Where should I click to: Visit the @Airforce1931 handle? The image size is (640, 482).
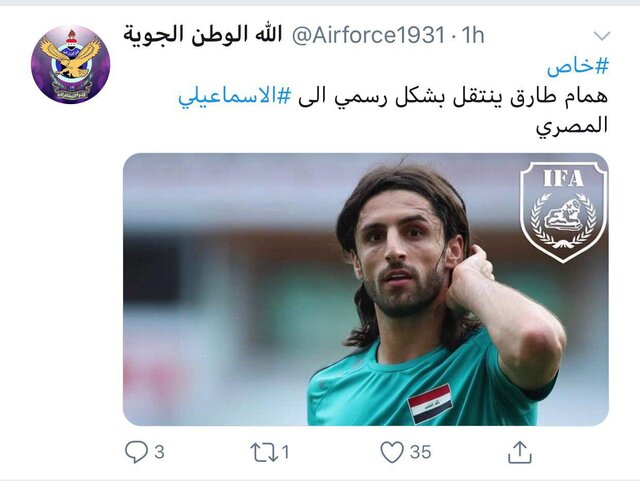coord(368,35)
